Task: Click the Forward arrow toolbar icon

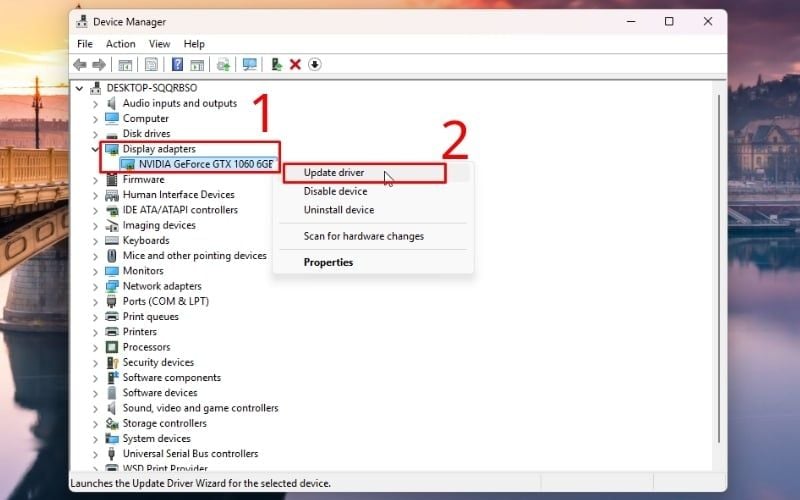Action: (99, 65)
